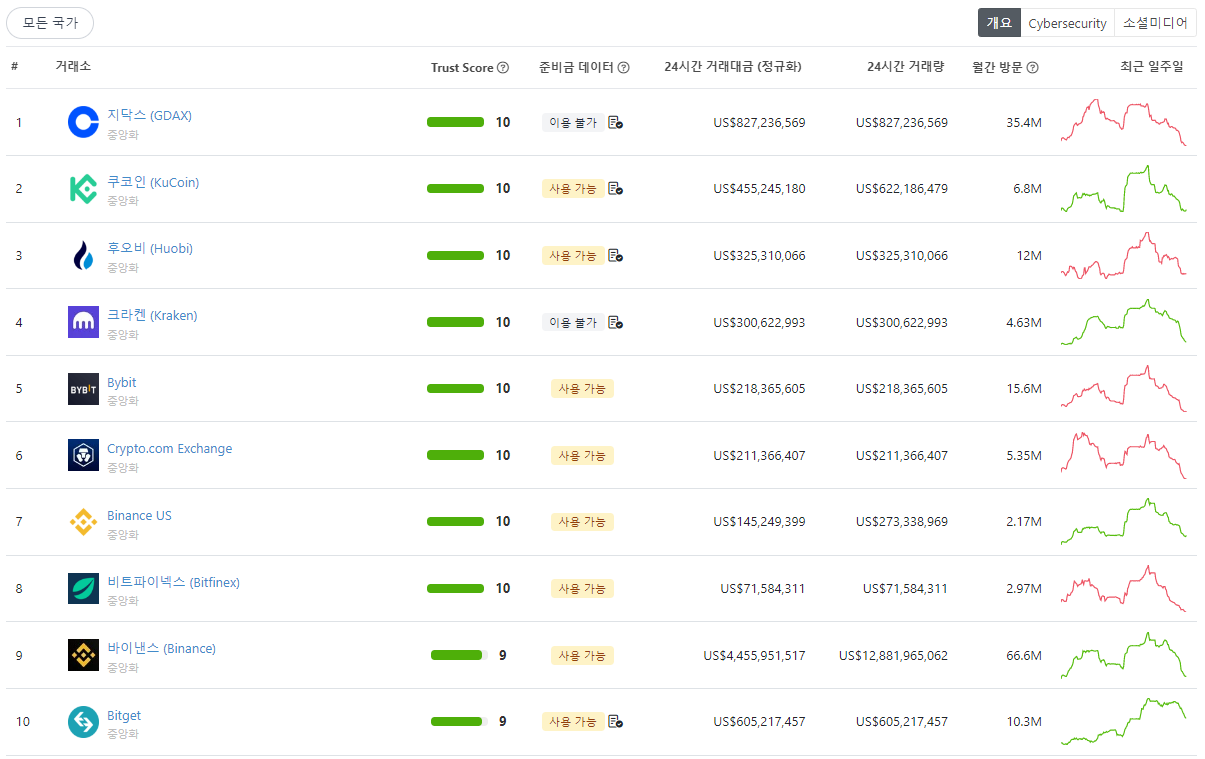Click the GDAX seven-day sparkline chart
1205x759 pixels.
pyautogui.click(x=1123, y=122)
